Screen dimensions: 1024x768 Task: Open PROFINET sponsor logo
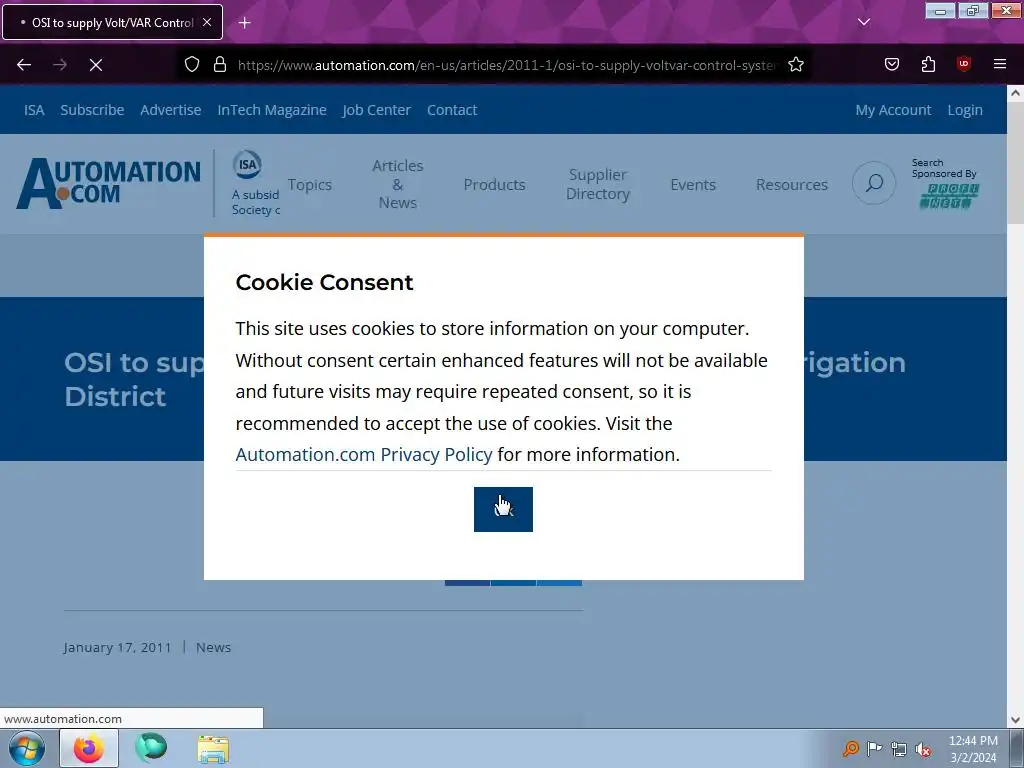949,196
